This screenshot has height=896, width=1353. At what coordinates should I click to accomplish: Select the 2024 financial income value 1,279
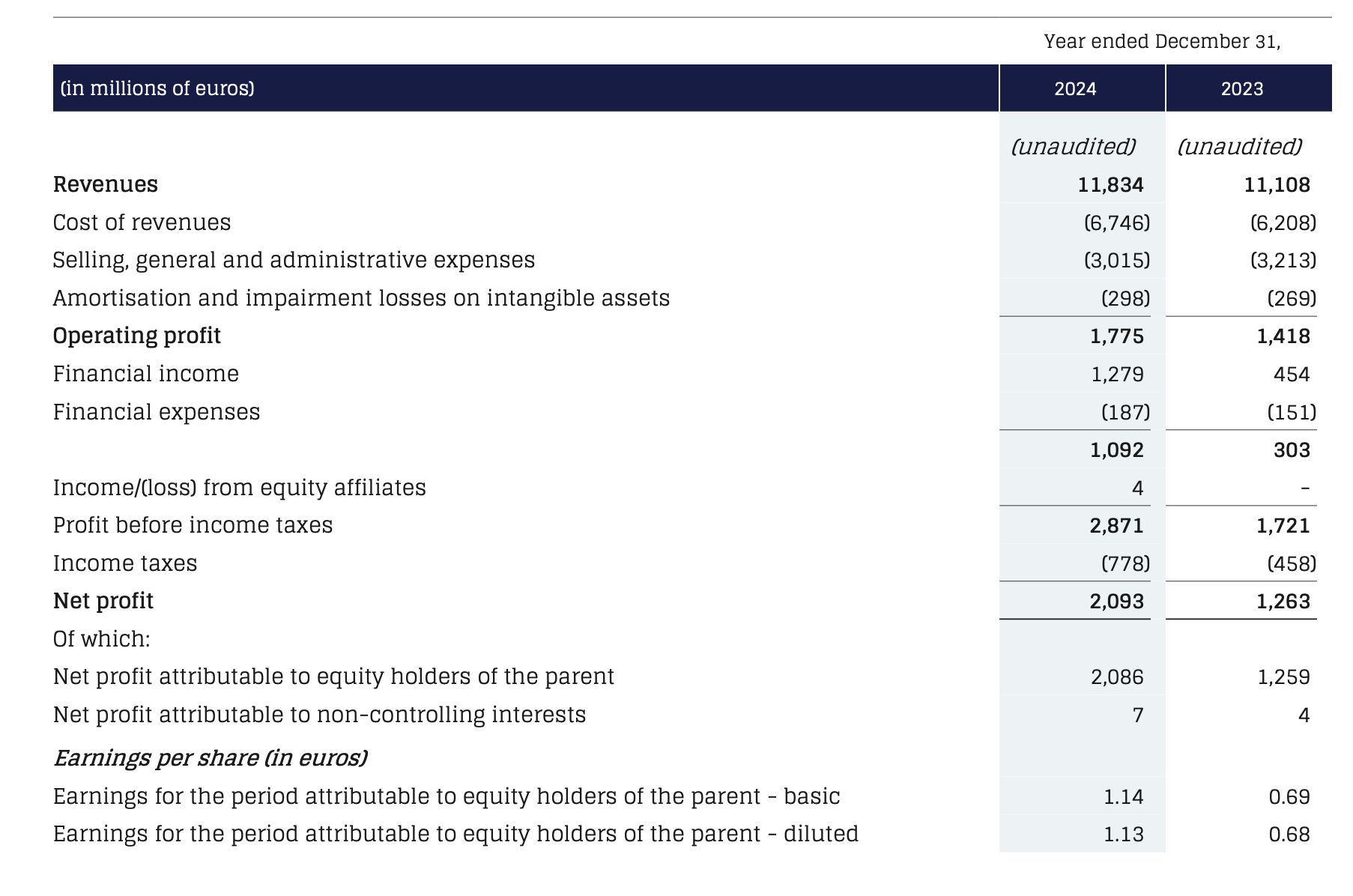tap(1117, 374)
